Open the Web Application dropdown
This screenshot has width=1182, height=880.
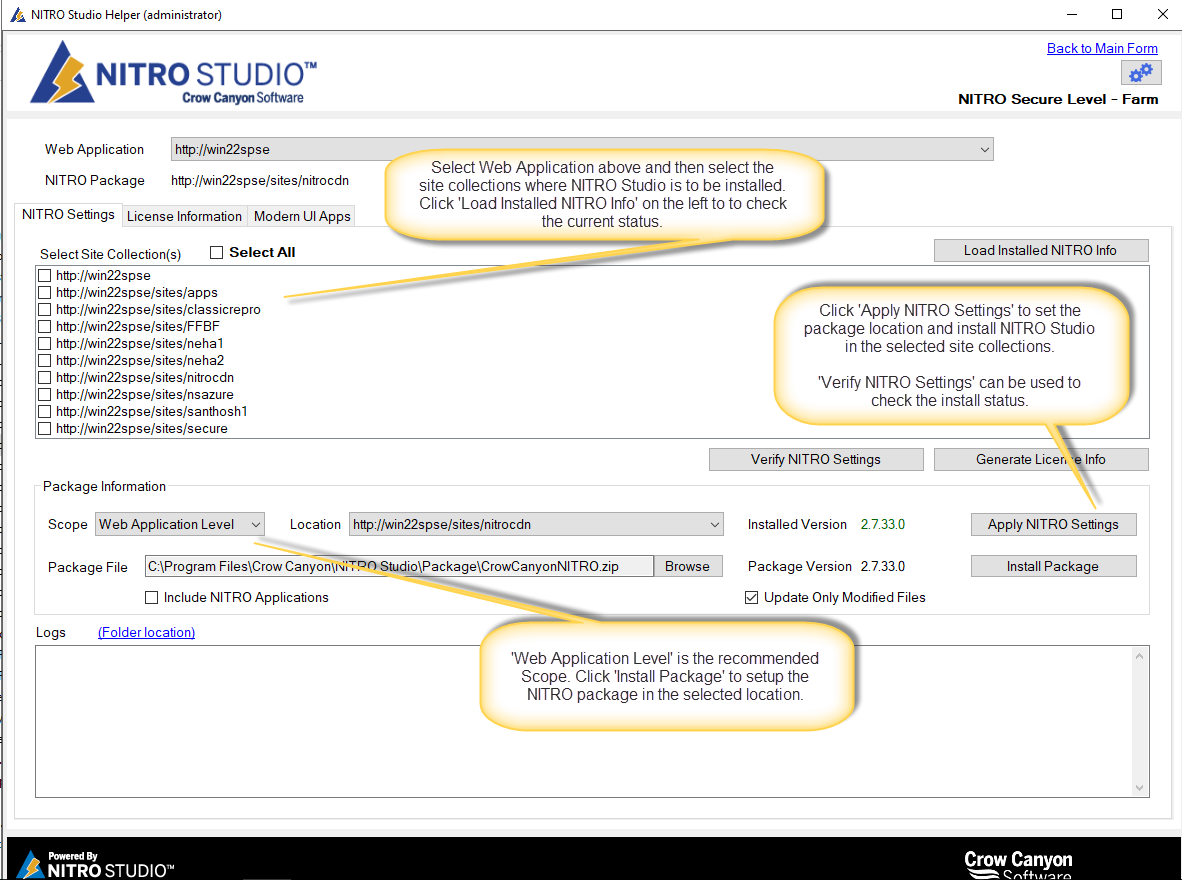[582, 149]
